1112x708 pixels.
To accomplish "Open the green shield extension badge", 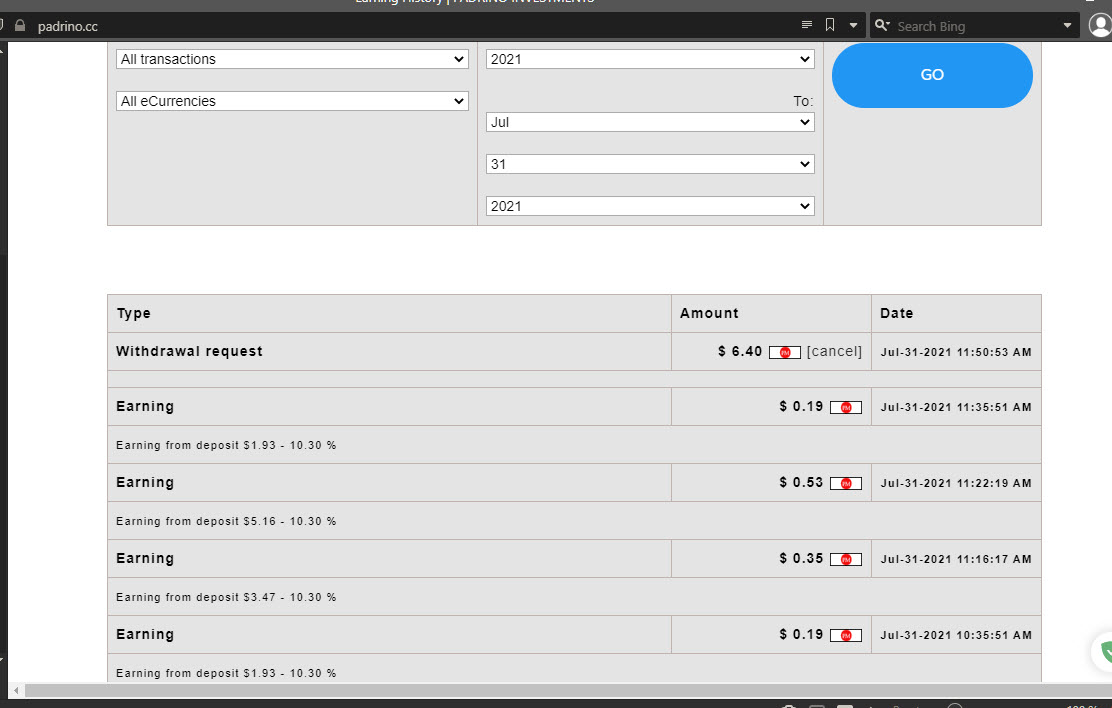I will [x=1104, y=652].
